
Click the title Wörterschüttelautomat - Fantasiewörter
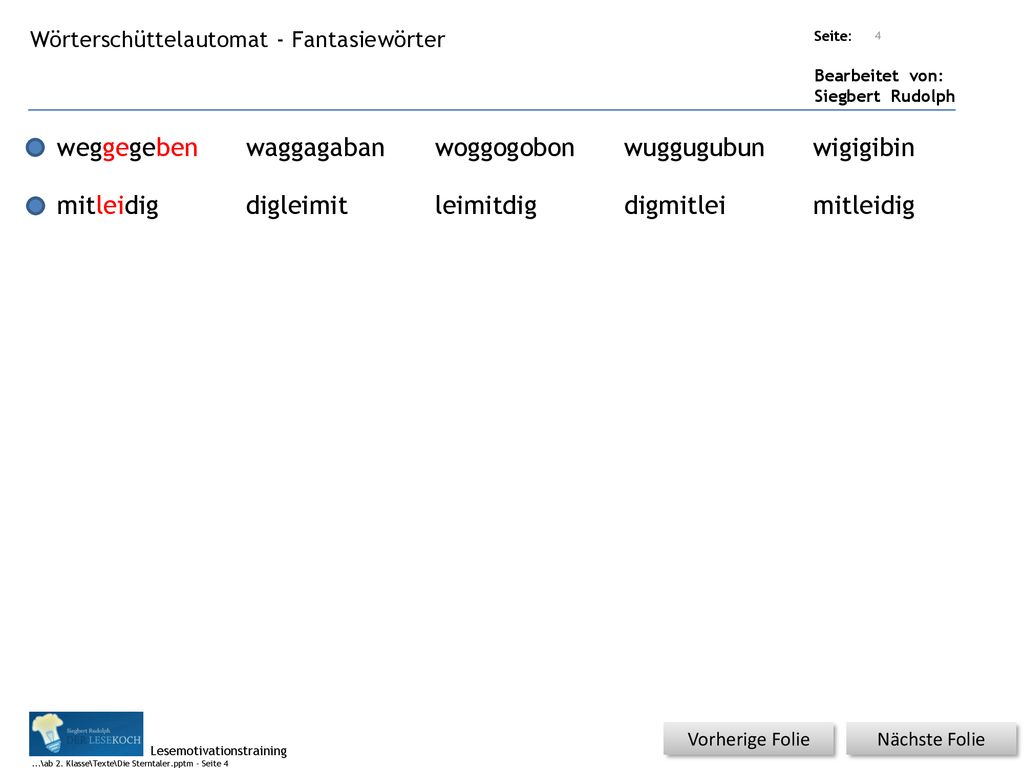[x=238, y=40]
